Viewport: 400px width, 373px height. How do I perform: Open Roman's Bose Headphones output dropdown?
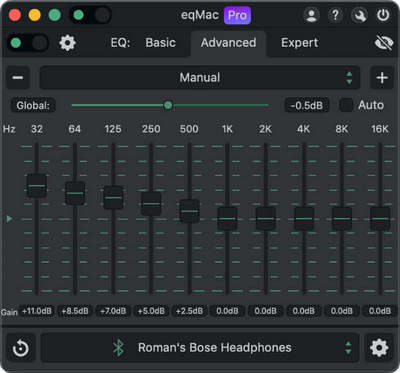(200, 348)
